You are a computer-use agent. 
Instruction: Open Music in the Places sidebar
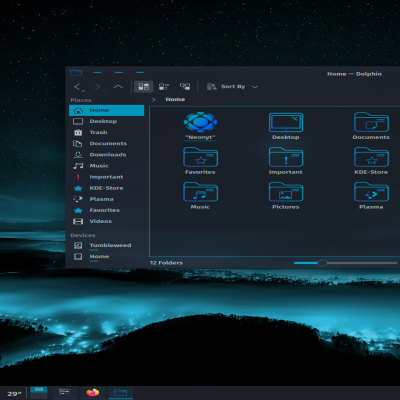tap(107, 166)
